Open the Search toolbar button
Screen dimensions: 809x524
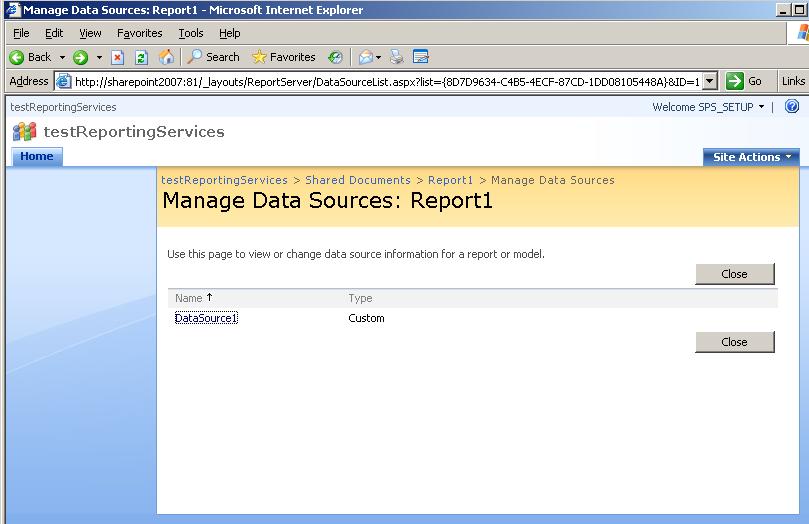coord(213,57)
